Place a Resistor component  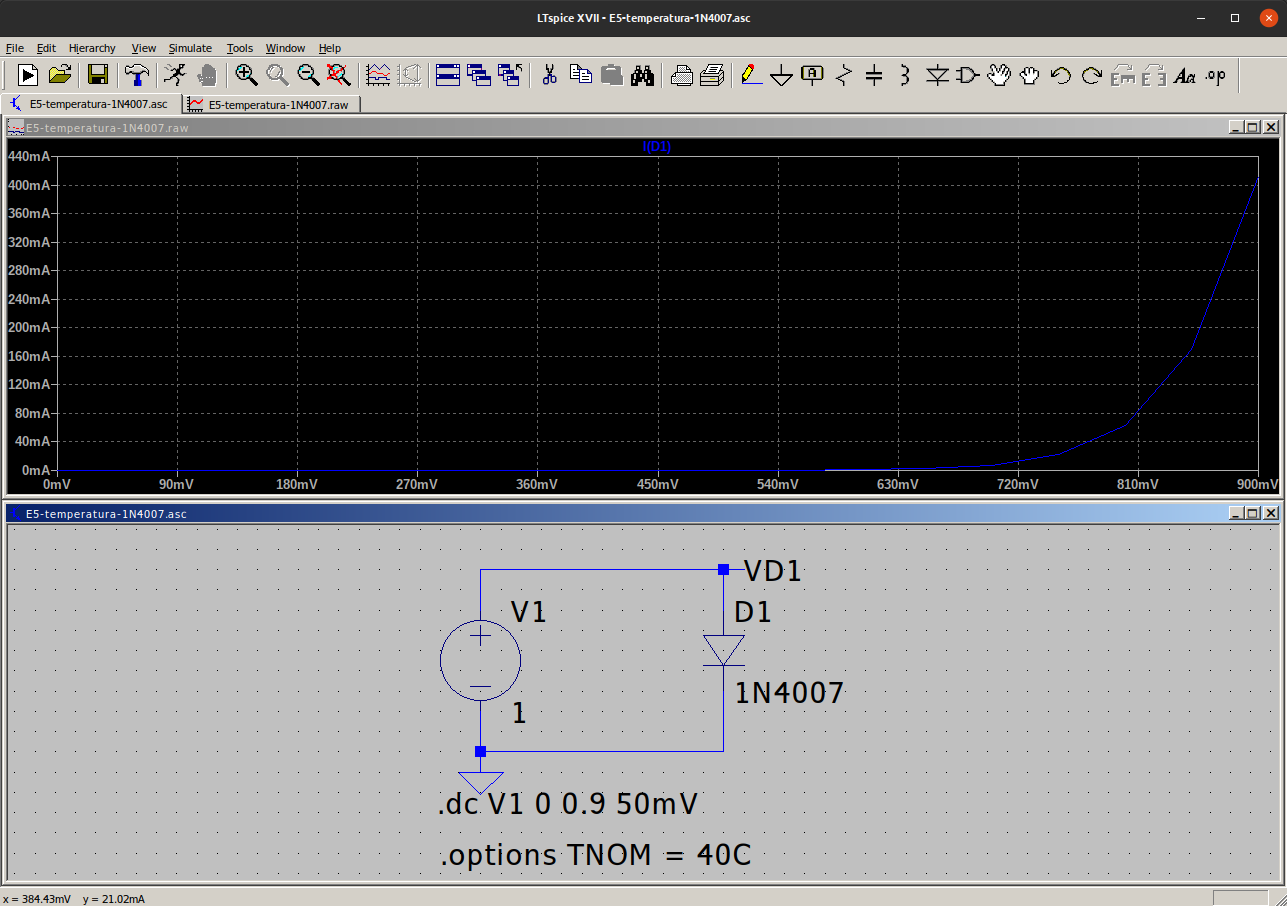tap(844, 74)
